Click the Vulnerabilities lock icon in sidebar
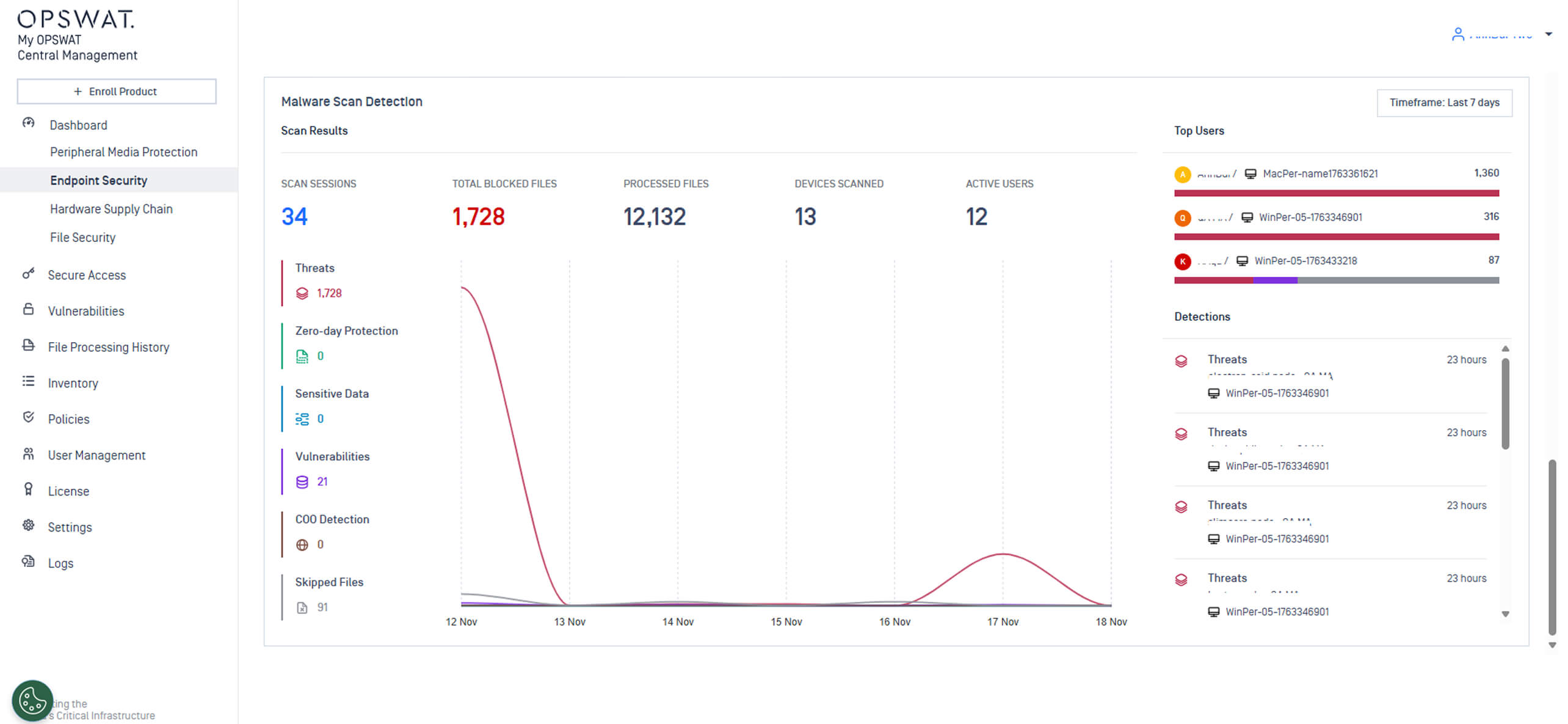This screenshot has height=724, width=1568. (x=28, y=309)
